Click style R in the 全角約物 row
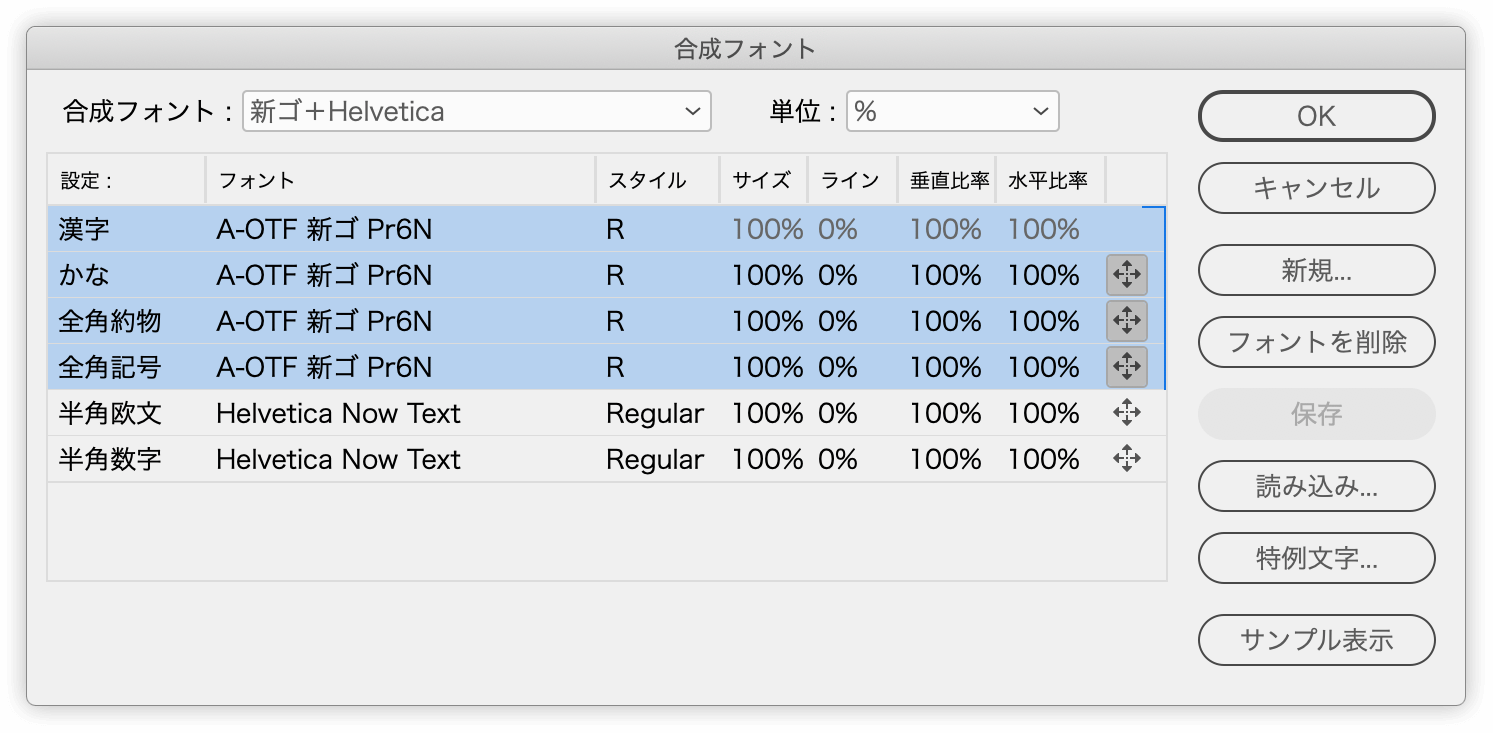 pos(615,321)
